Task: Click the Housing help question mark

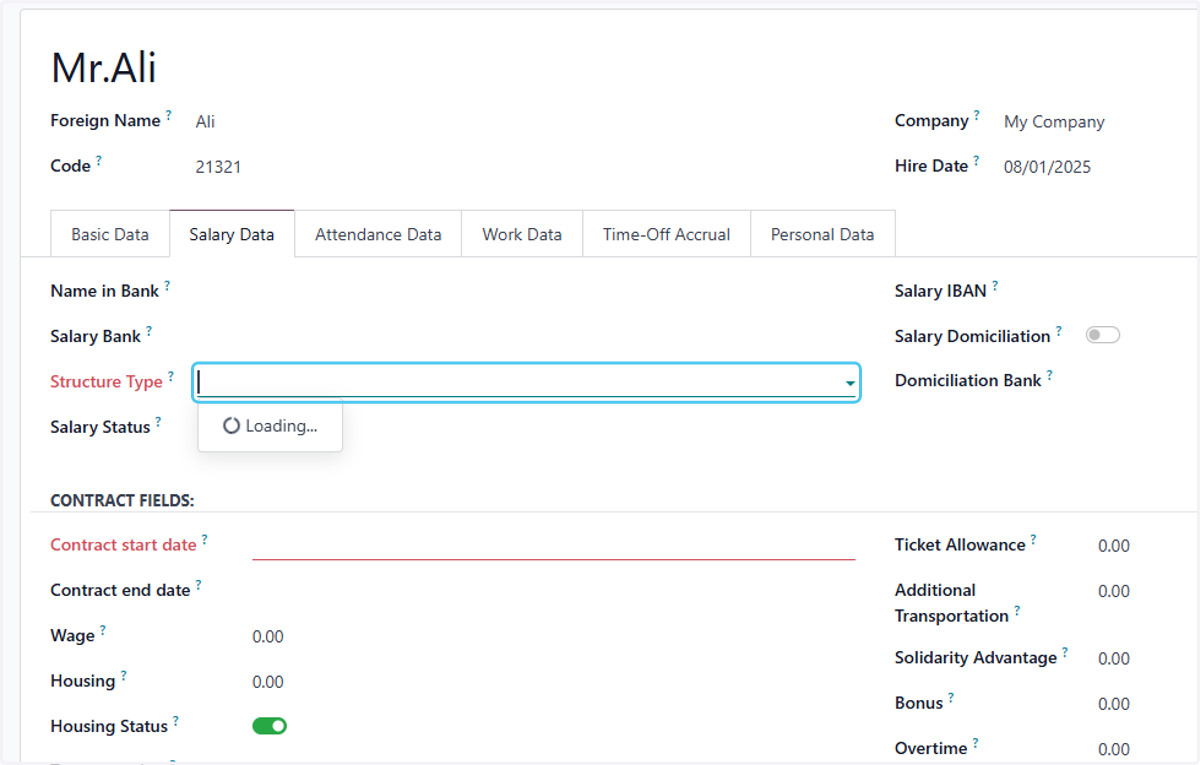Action: (x=123, y=676)
